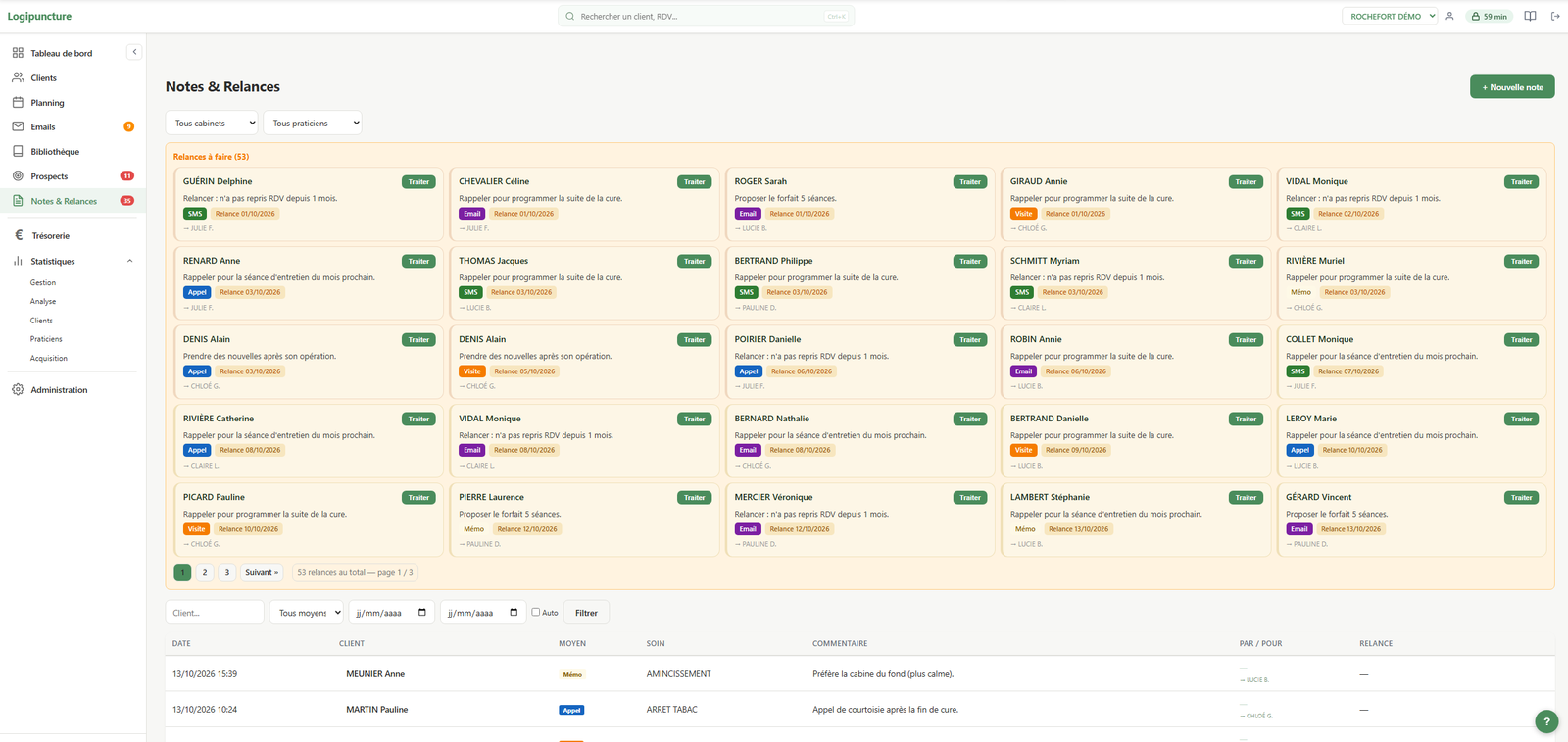
Task: Toggle the Auto checkbox
Action: pos(536,612)
